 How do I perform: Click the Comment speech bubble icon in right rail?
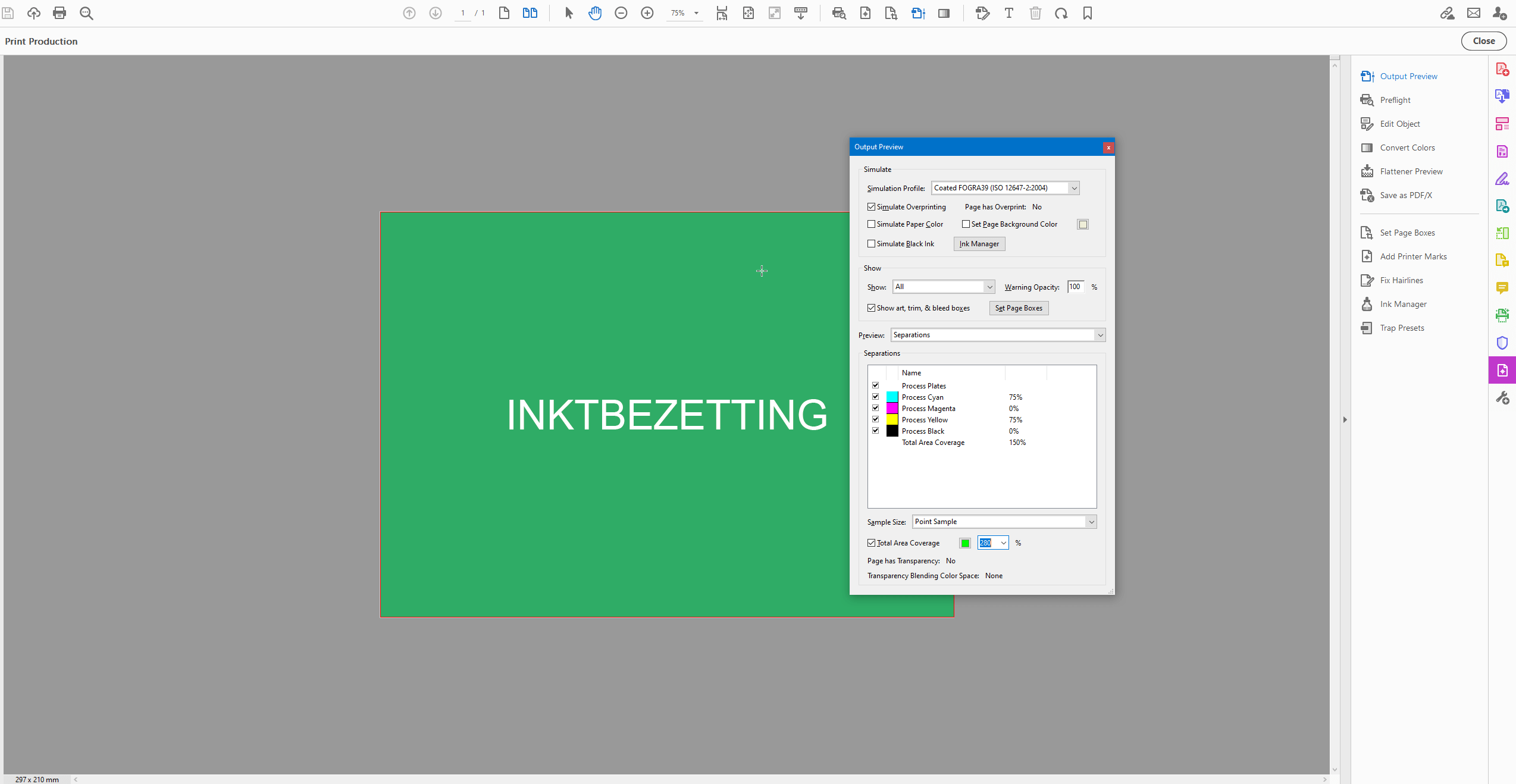[x=1502, y=288]
